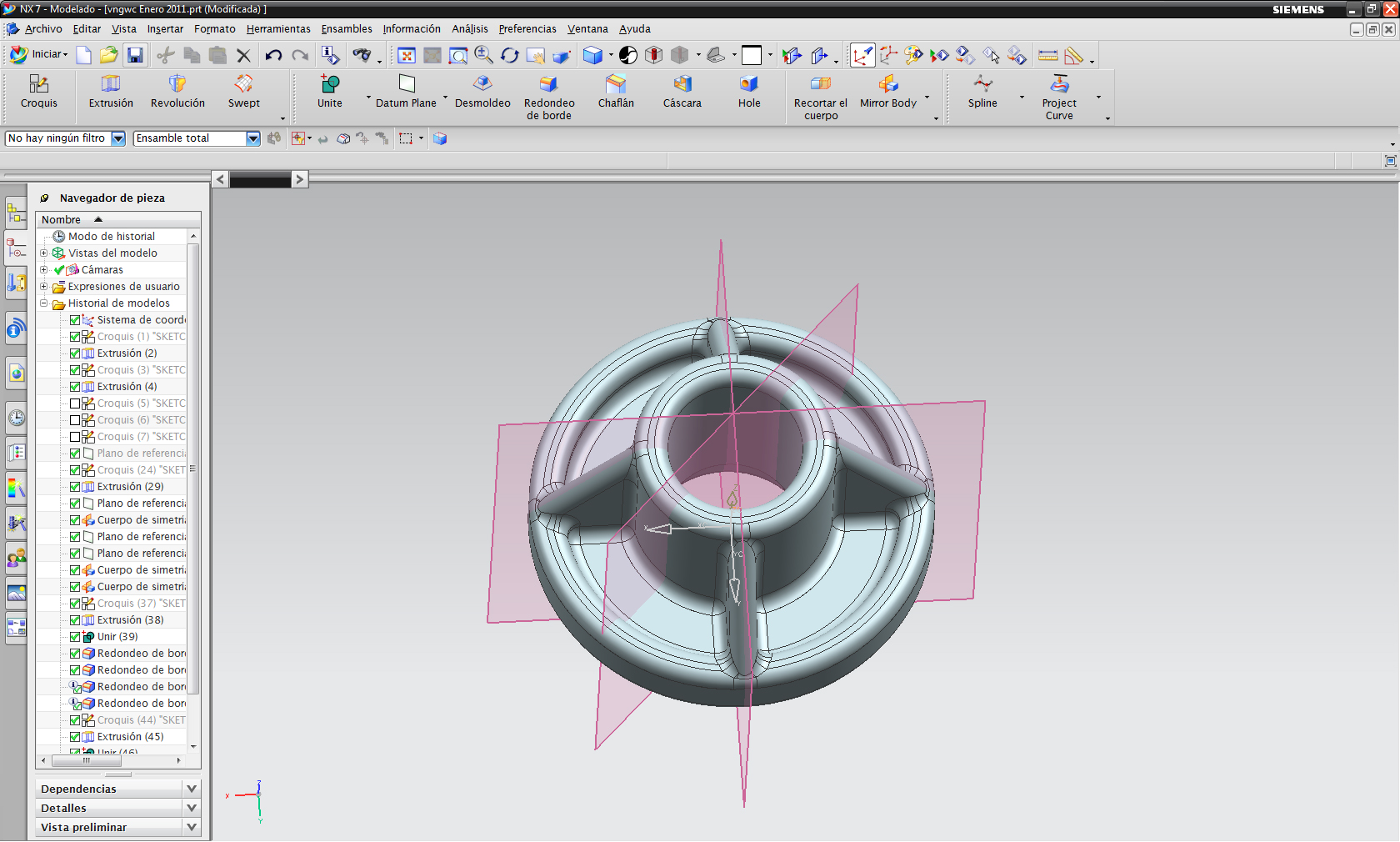The width and height of the screenshot is (1400, 842).
Task: Open the Preferencias menu
Action: [527, 29]
